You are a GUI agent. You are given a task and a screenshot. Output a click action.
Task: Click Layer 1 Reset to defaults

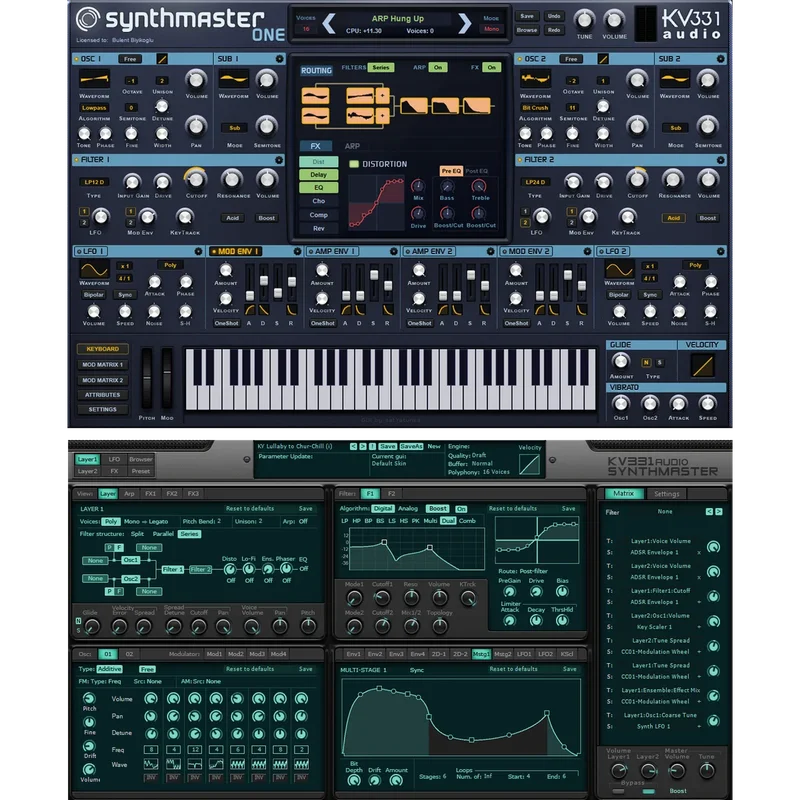tap(250, 509)
